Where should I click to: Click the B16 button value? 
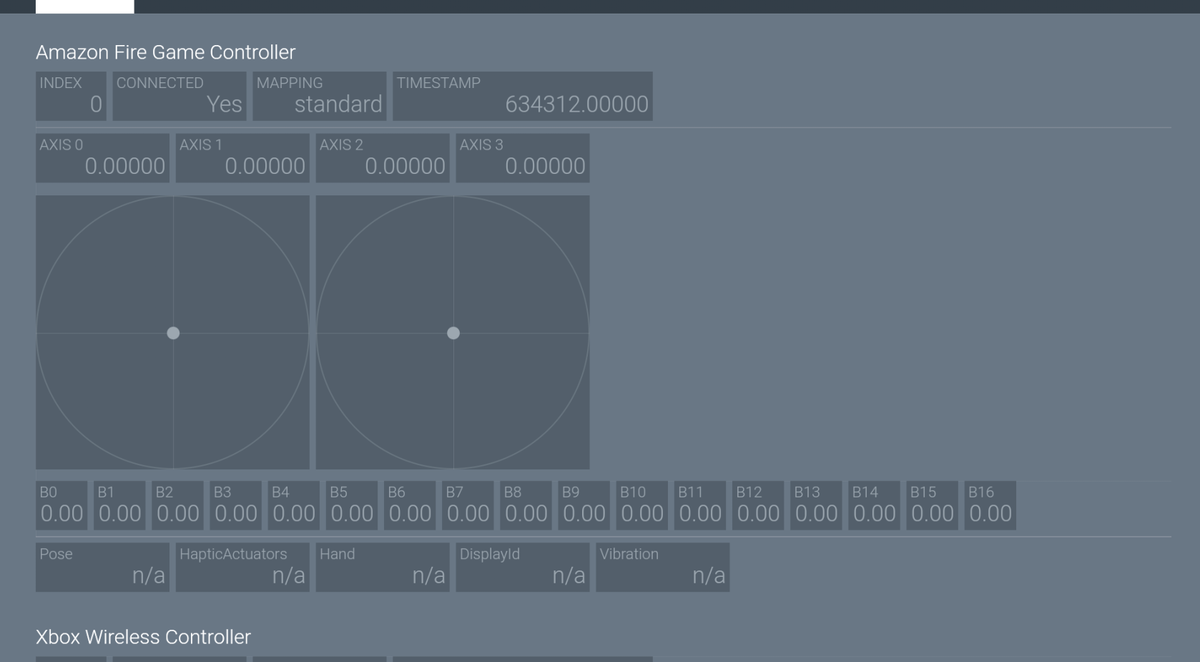[990, 505]
